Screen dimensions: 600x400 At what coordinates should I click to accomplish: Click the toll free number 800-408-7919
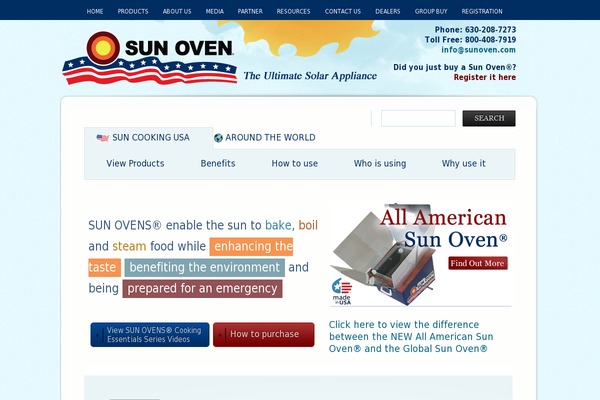coord(491,39)
